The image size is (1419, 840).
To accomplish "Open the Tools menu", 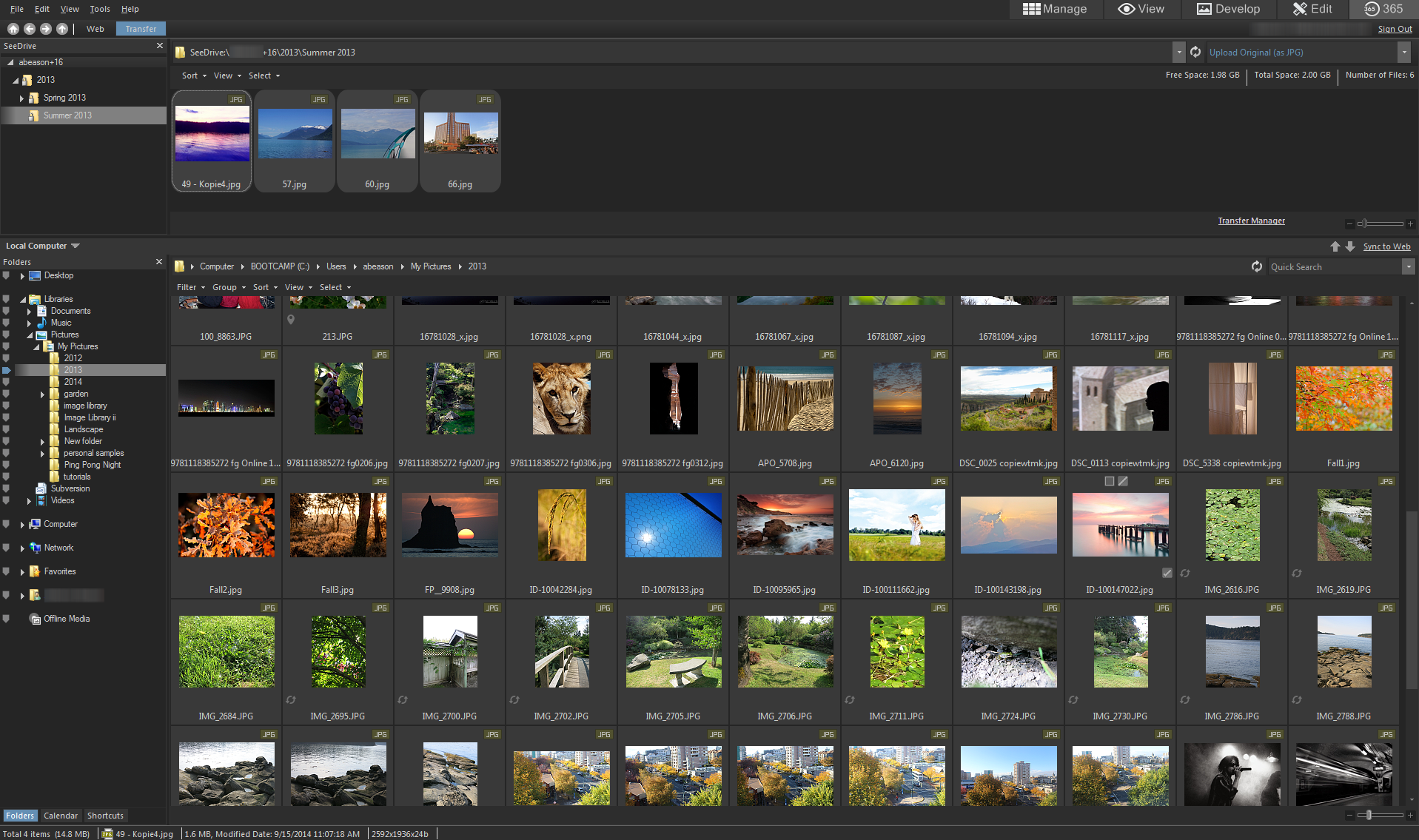I will [99, 9].
